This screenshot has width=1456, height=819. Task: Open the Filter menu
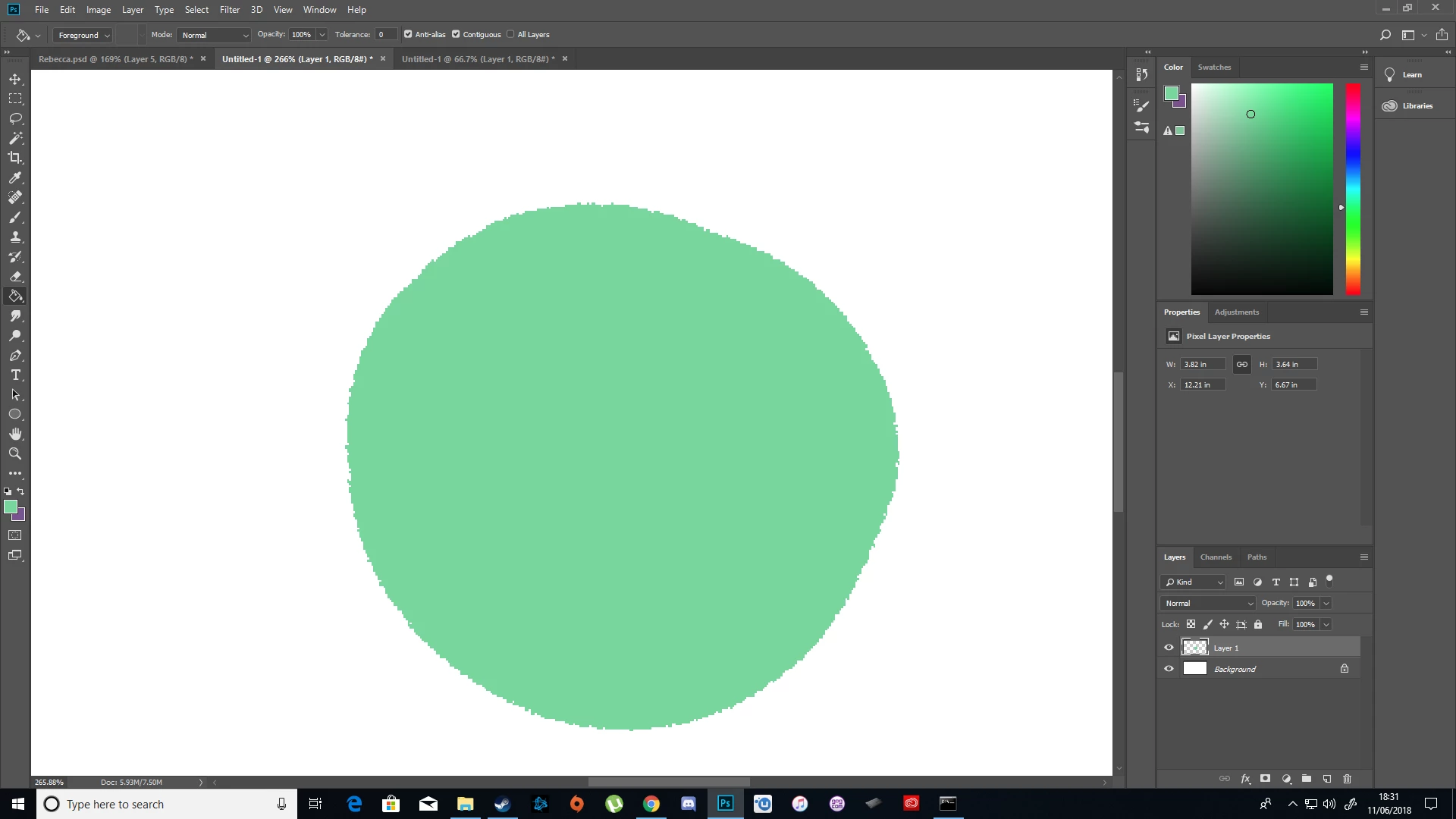click(229, 10)
